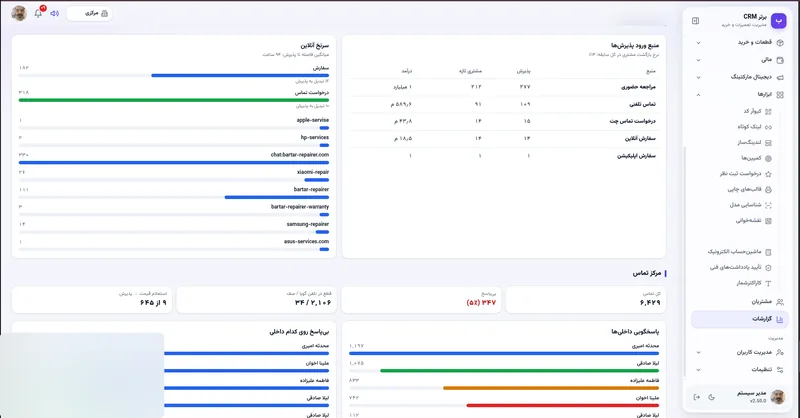The image size is (800, 418).
Task: Open لینک کوتاه tool
Action: pos(749,127)
